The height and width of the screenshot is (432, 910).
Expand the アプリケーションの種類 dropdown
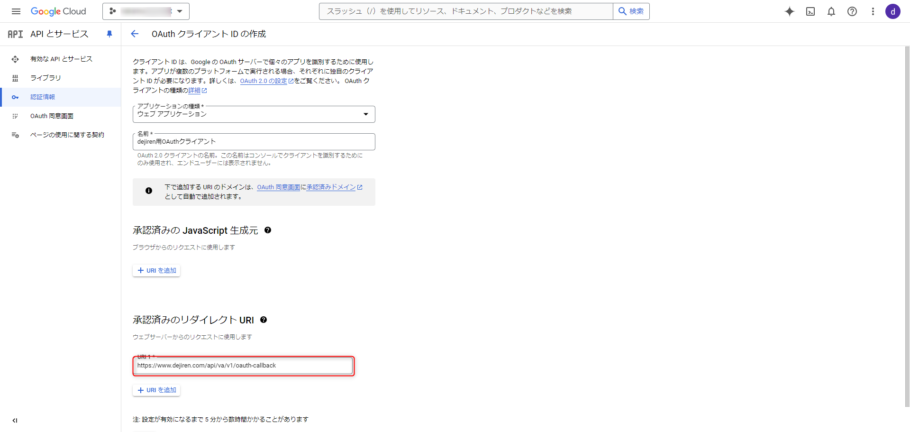[254, 114]
